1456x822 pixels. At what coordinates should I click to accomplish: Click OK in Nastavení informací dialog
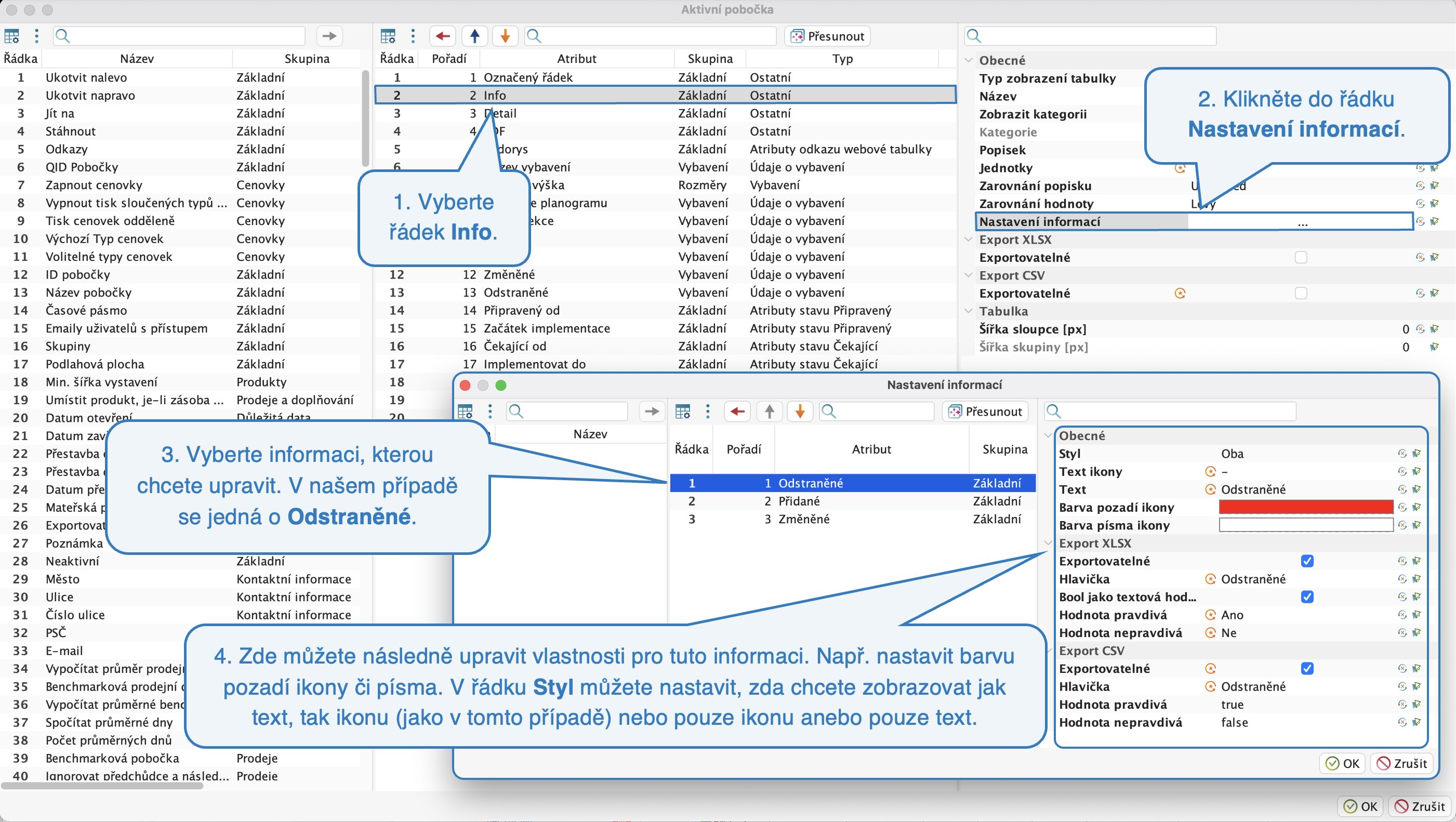(1342, 763)
